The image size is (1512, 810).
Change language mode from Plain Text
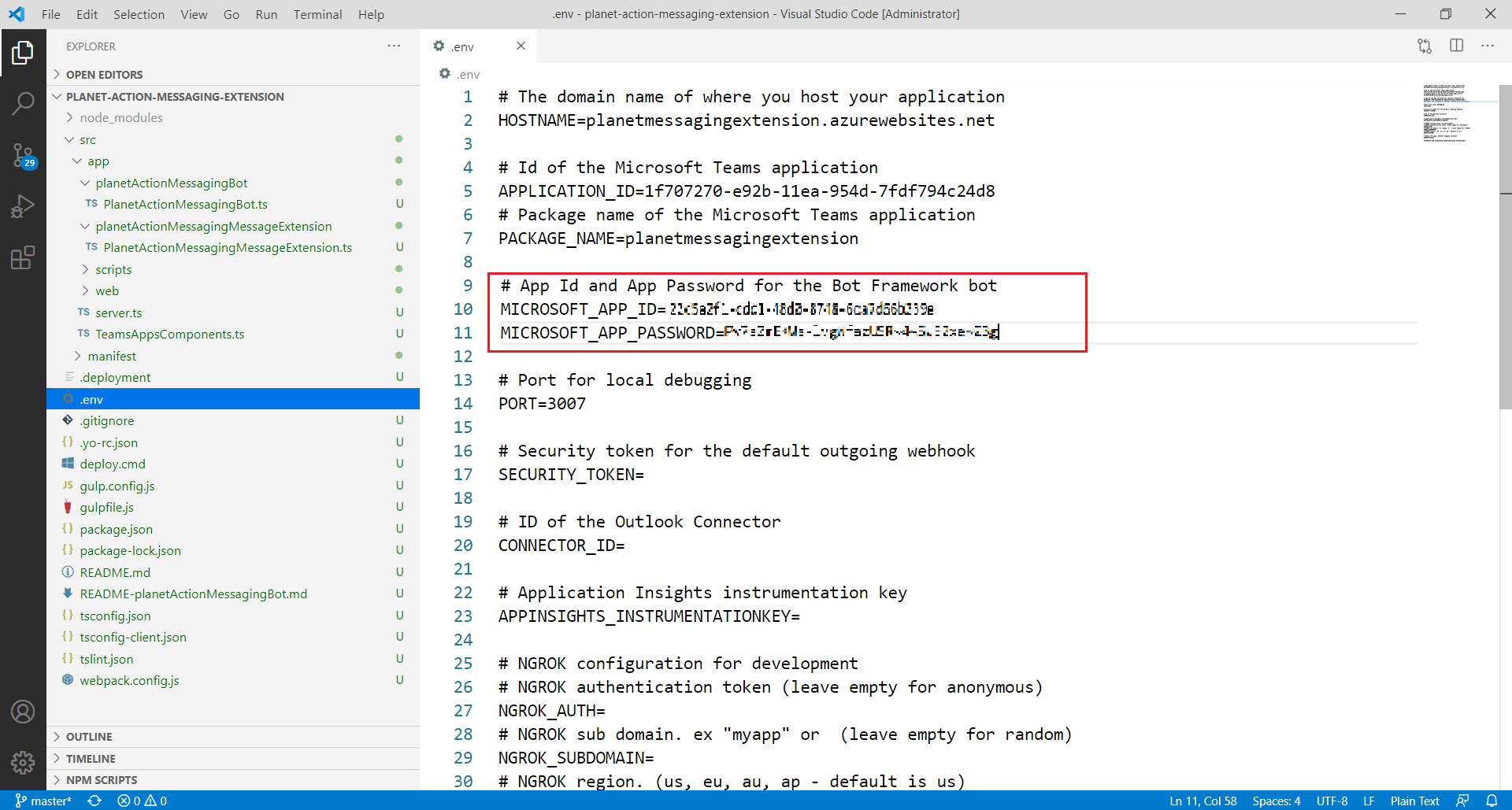pyautogui.click(x=1414, y=801)
